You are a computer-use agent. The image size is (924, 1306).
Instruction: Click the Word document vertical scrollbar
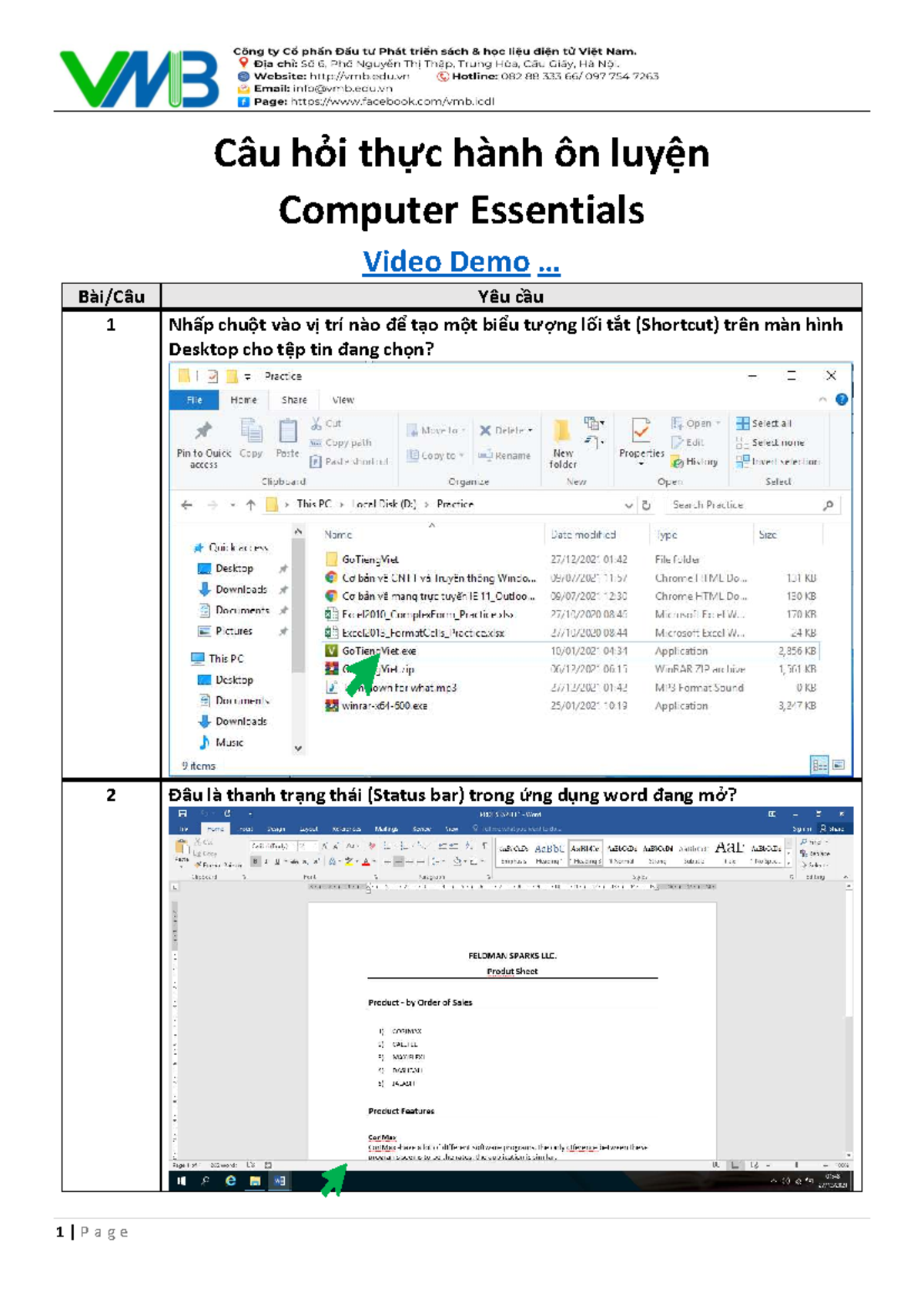[x=849, y=1020]
